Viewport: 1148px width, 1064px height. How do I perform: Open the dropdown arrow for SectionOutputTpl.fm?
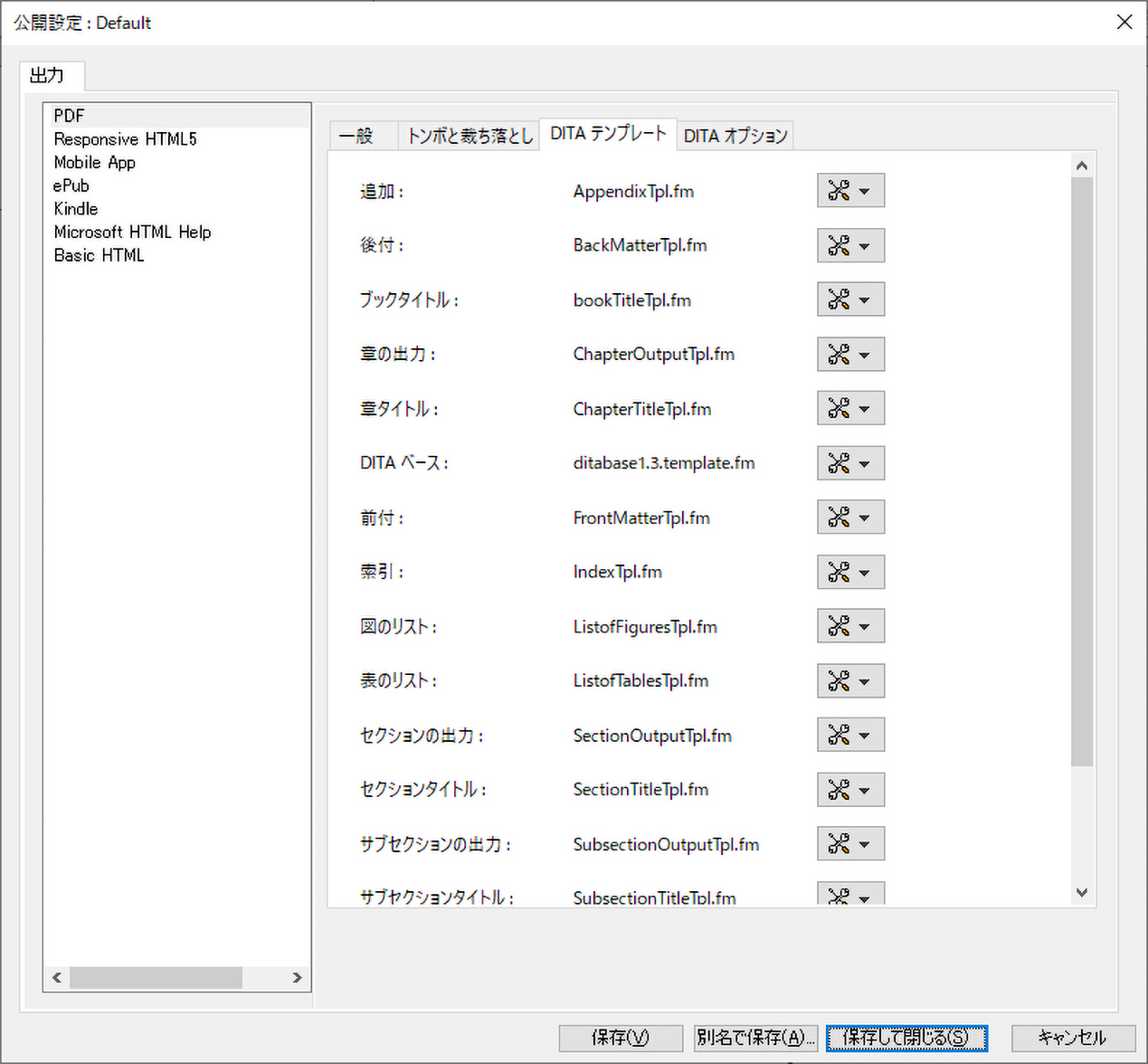(865, 736)
